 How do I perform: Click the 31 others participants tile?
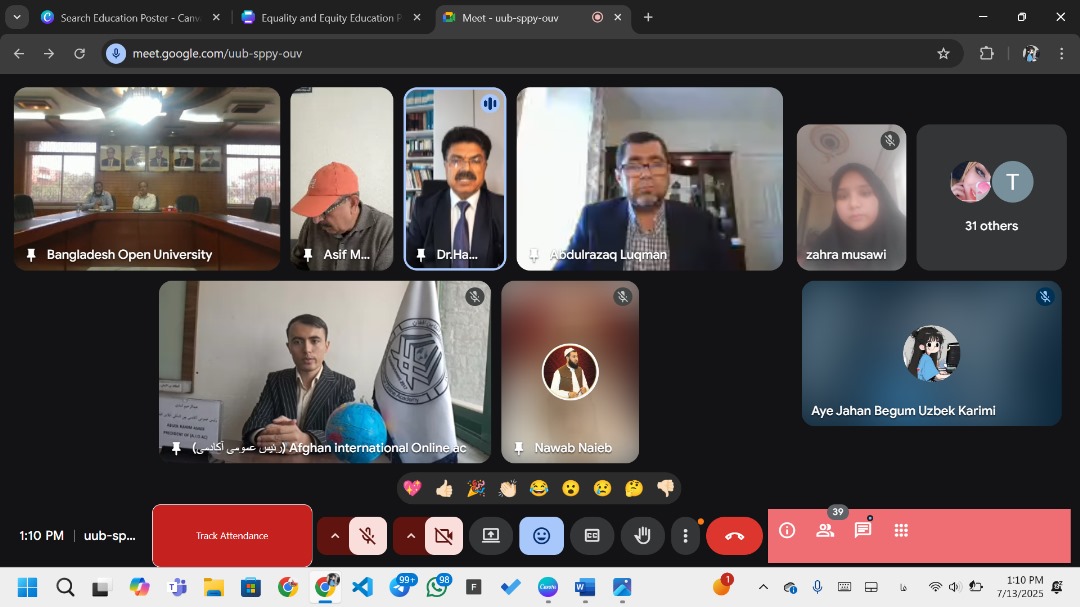tap(991, 197)
